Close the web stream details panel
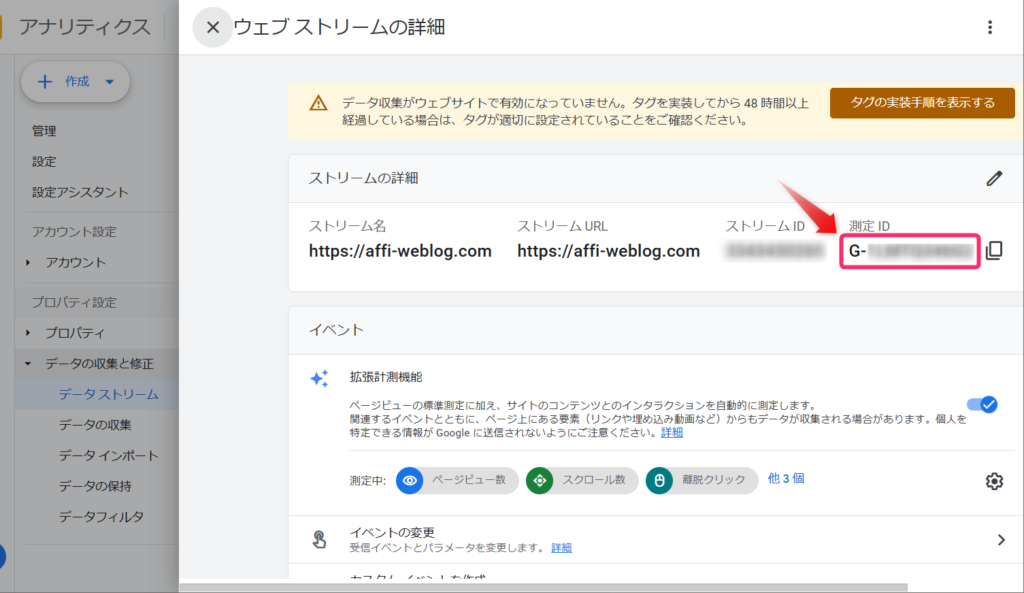The width and height of the screenshot is (1024, 593). (x=212, y=28)
